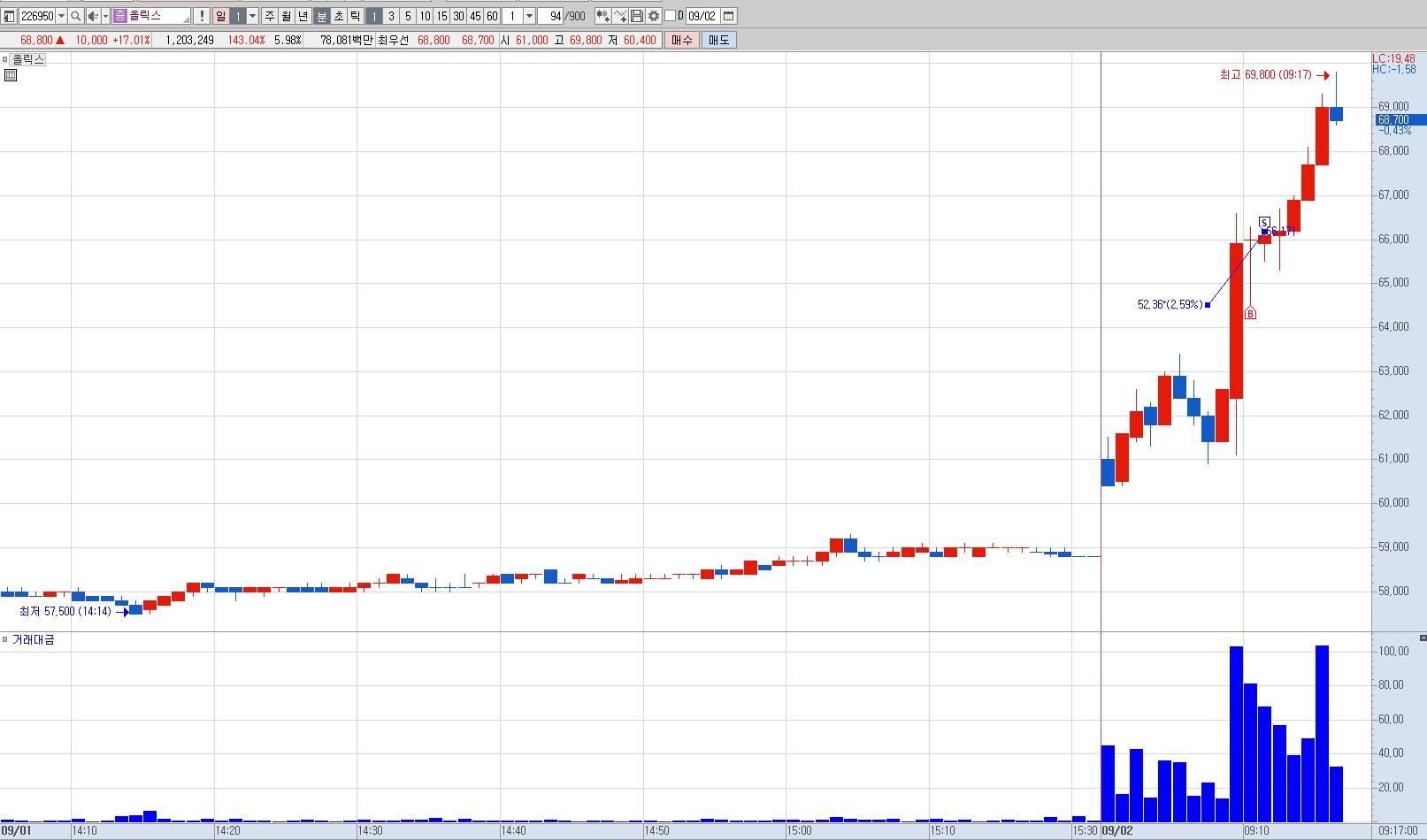
Task: Click the 매도 sell button
Action: click(x=718, y=40)
